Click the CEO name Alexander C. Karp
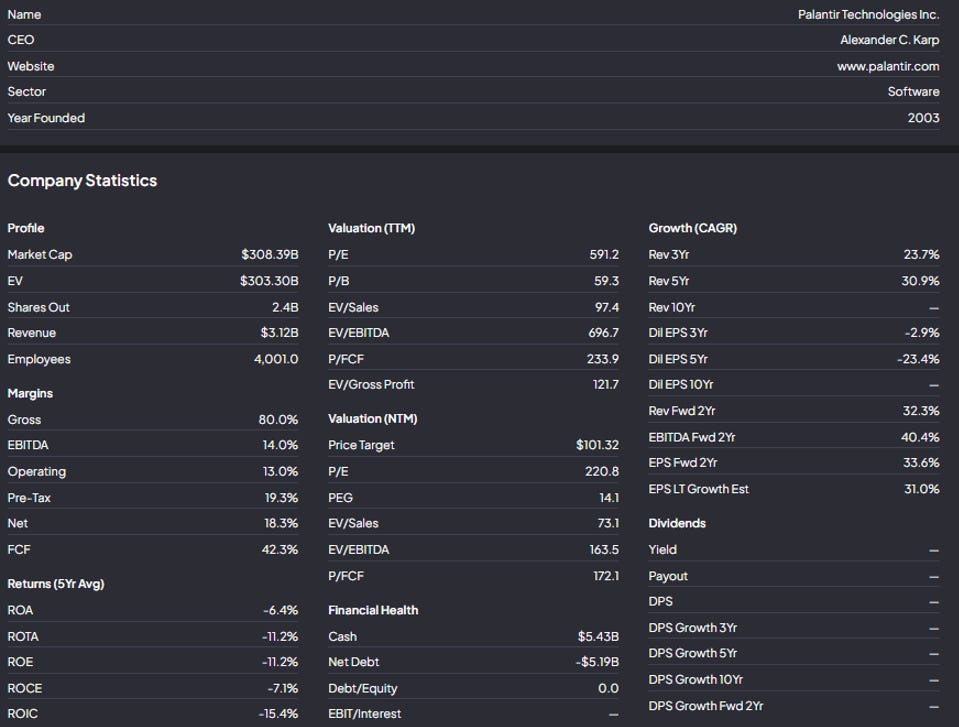Viewport: 959px width, 727px height. pos(889,40)
